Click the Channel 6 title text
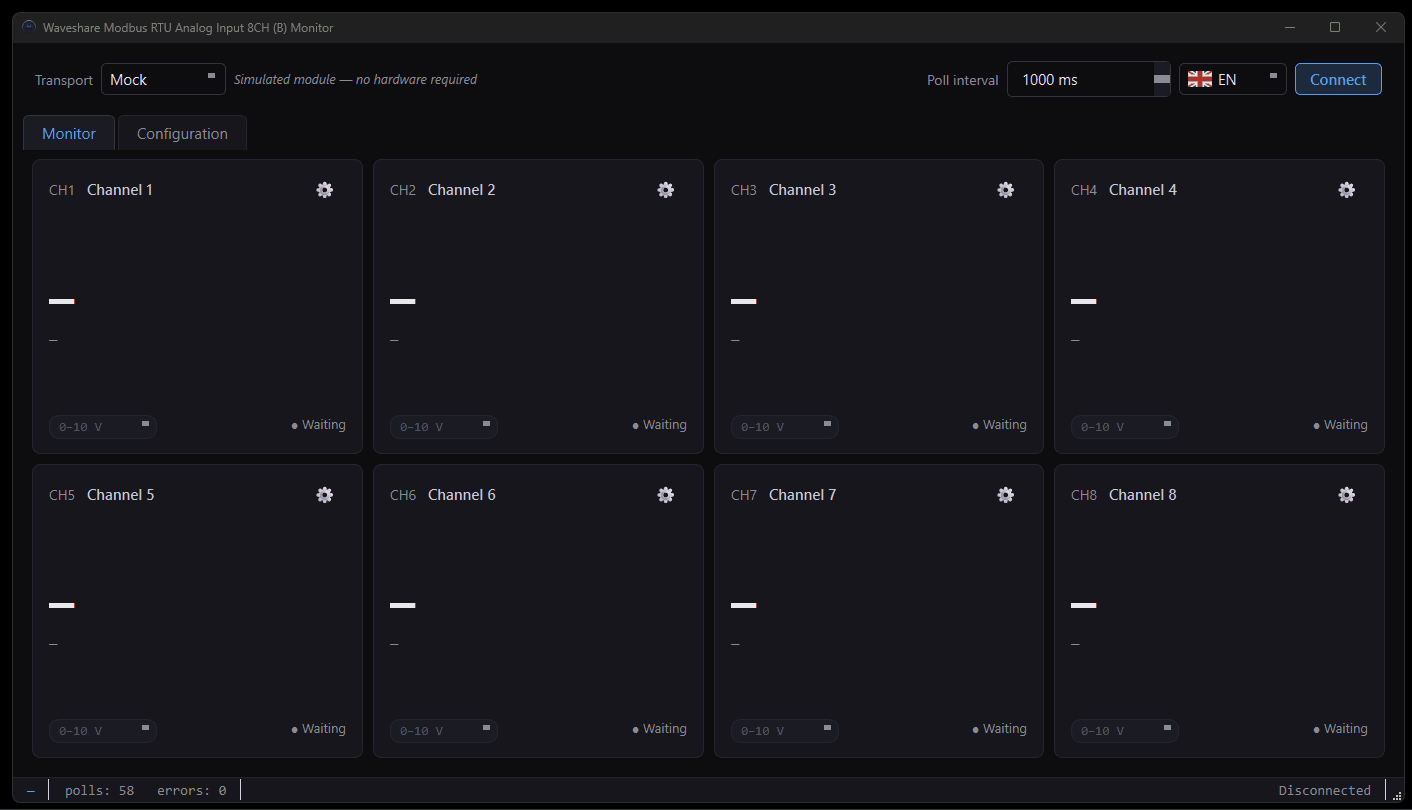Screen dimensions: 1412x810 point(462,495)
